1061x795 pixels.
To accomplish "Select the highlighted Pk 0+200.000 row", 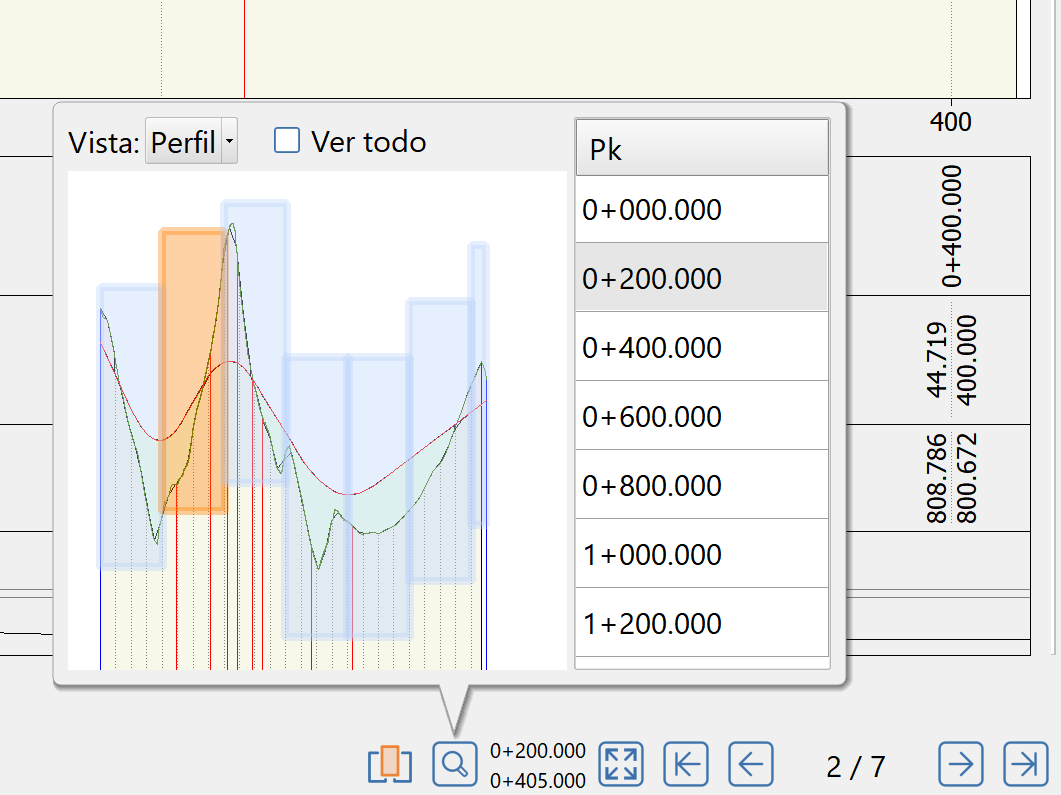I will coord(701,278).
